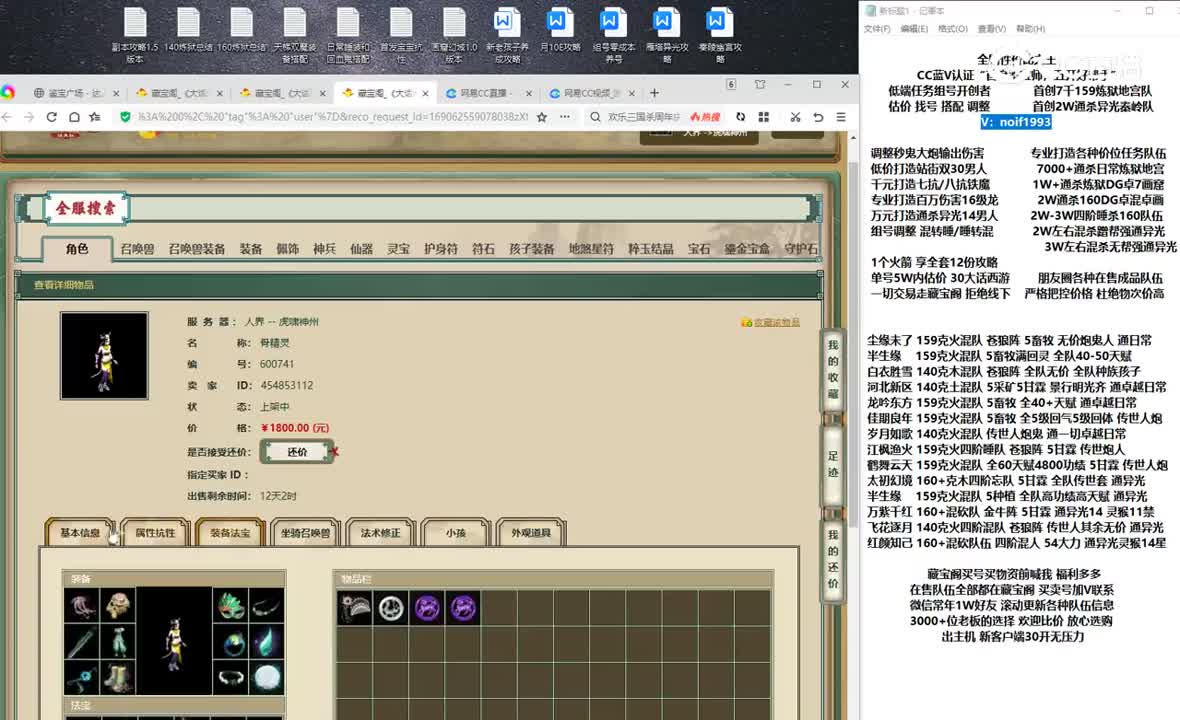Open the 外观道具 detail tab
1180x720 pixels.
click(531, 533)
